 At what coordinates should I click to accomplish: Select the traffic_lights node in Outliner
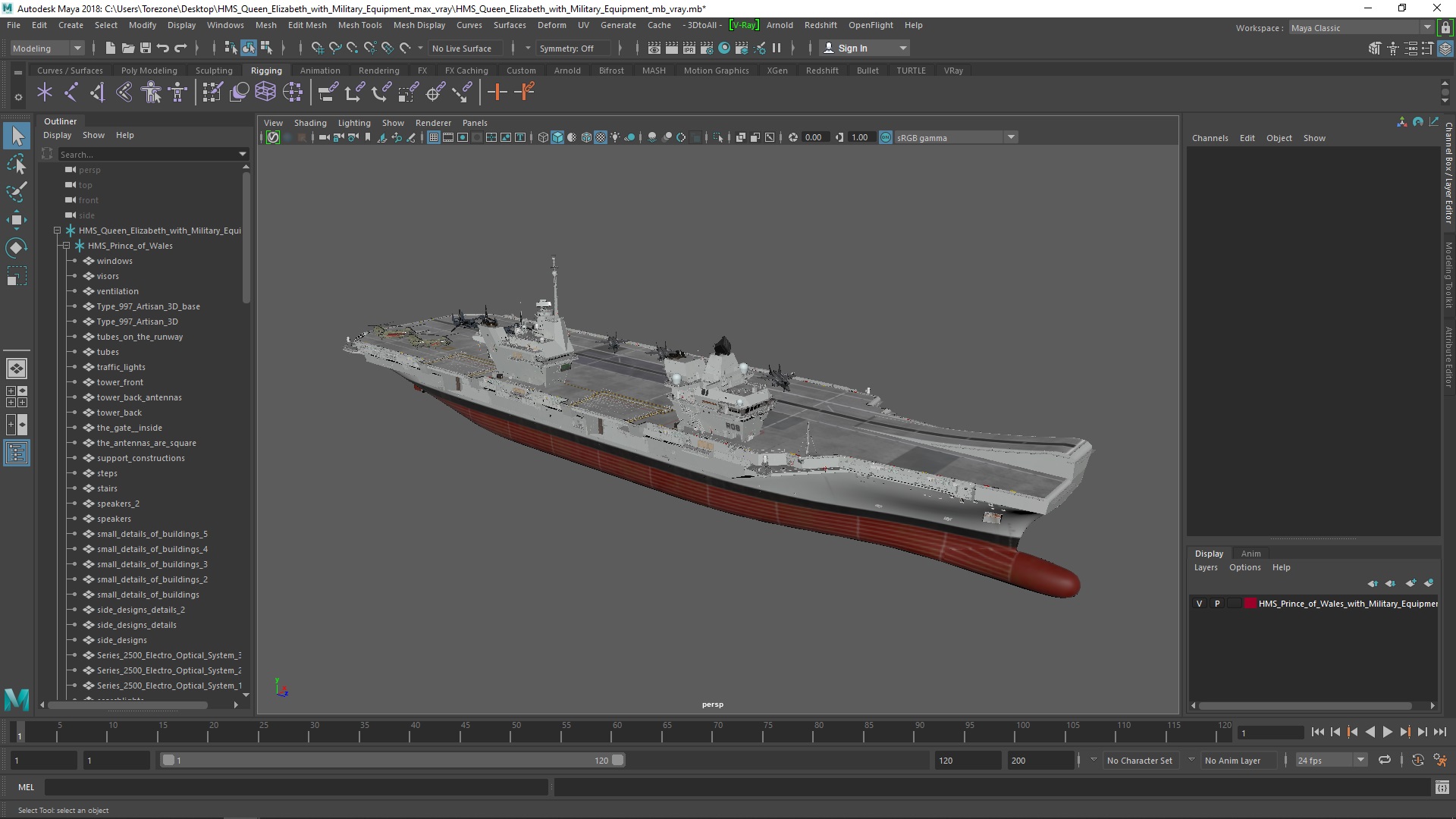coord(121,367)
